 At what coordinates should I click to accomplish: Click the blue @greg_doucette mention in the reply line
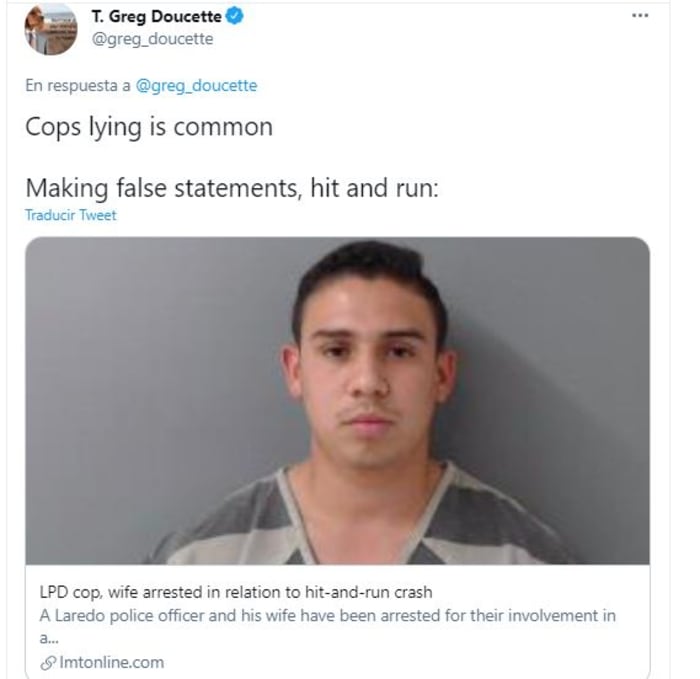[x=196, y=85]
